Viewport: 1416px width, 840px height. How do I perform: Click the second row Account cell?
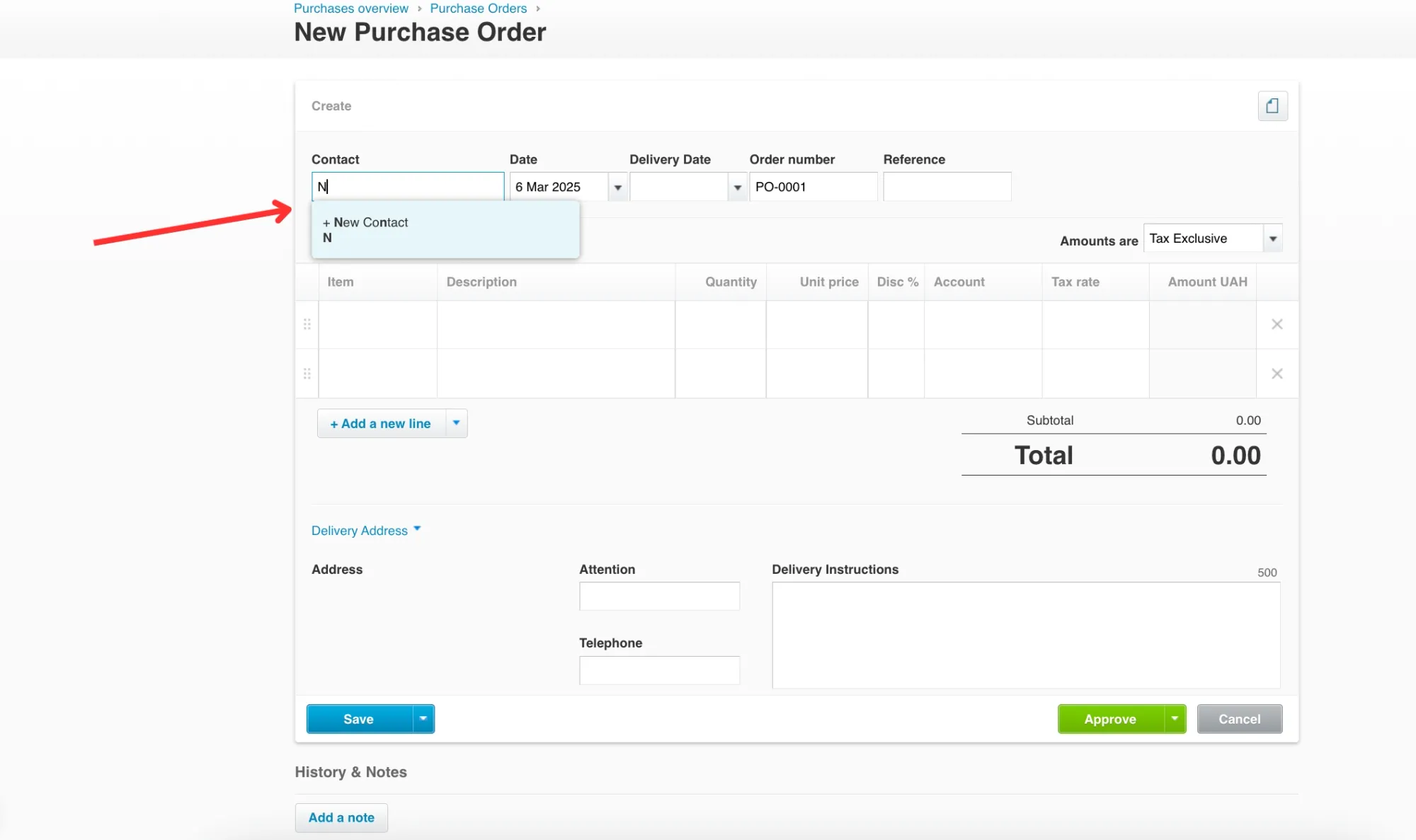point(983,374)
